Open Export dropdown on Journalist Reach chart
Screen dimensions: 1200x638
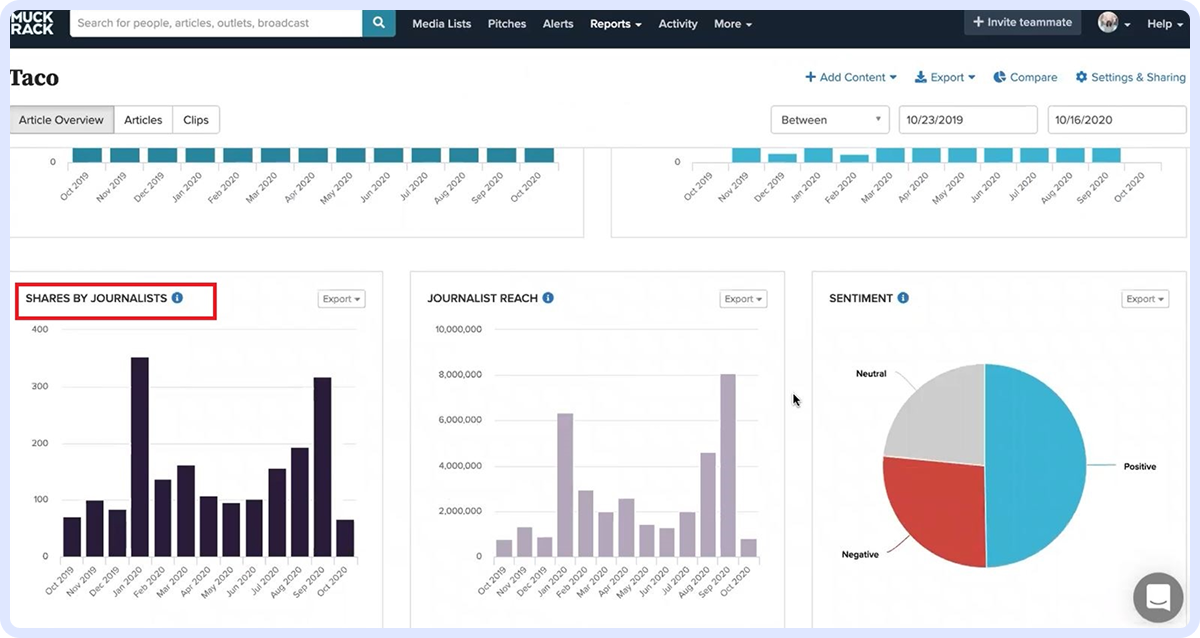(742, 299)
